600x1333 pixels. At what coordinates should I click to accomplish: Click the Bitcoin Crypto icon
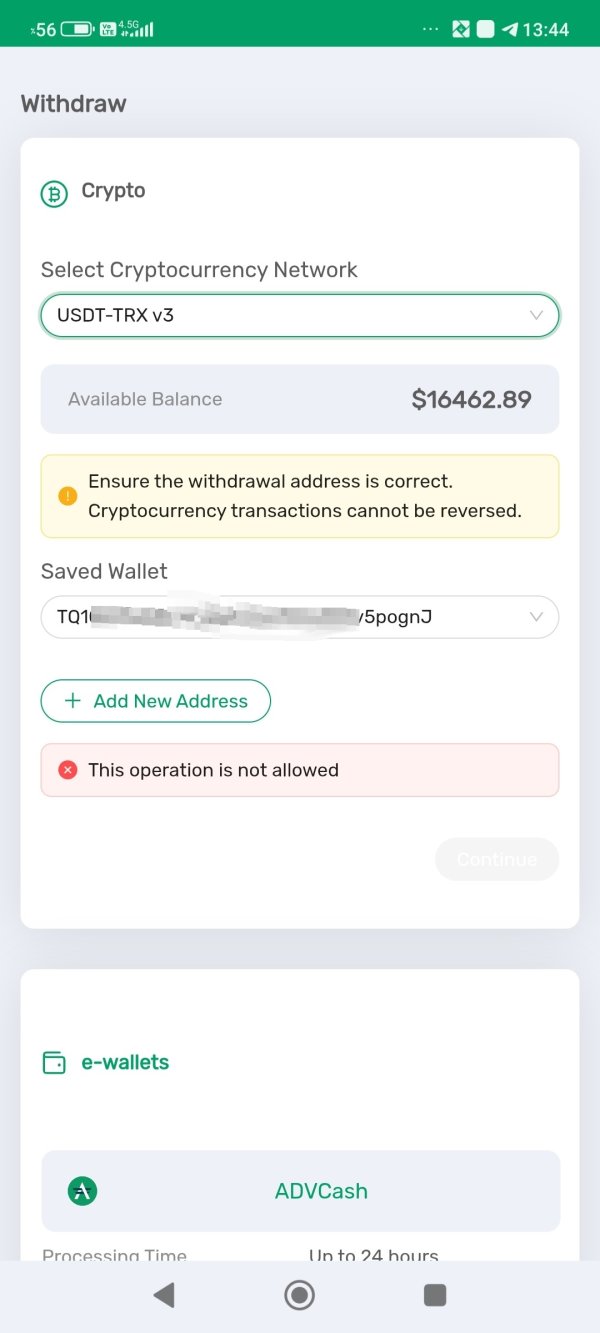54,193
